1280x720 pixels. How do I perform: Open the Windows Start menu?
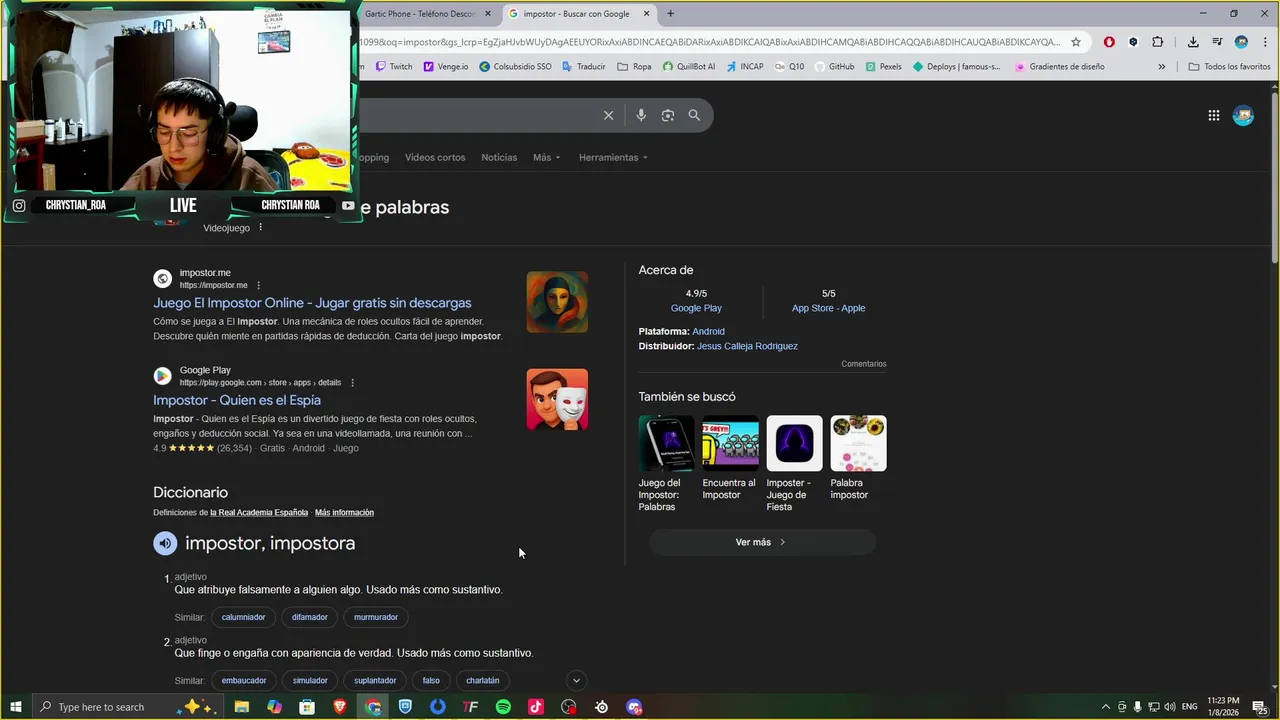[15, 707]
